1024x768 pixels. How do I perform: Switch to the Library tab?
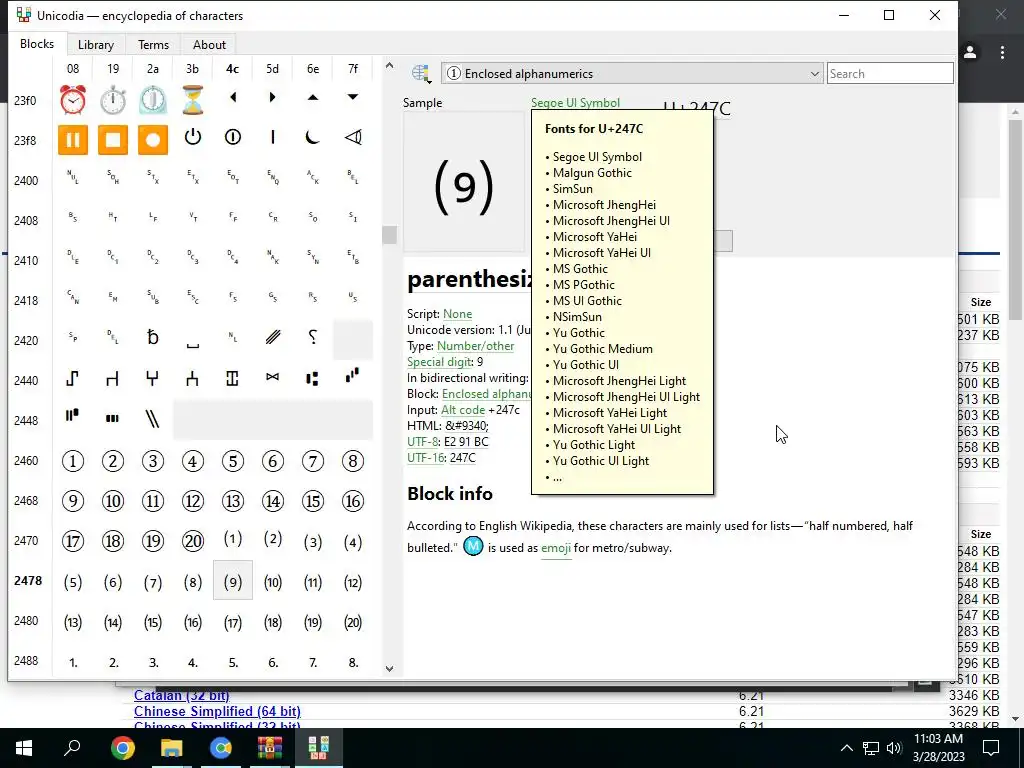tap(96, 44)
